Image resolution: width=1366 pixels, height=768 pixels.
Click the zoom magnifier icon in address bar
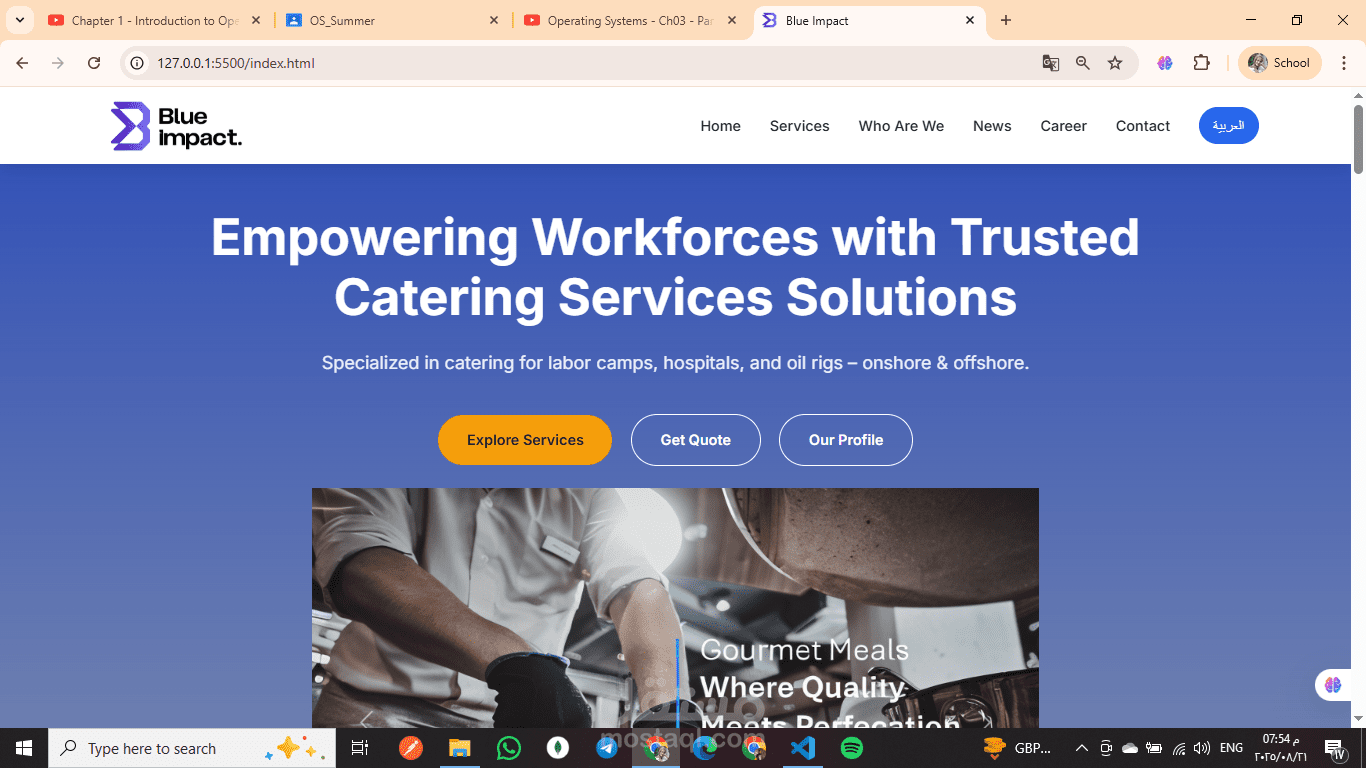(x=1083, y=63)
